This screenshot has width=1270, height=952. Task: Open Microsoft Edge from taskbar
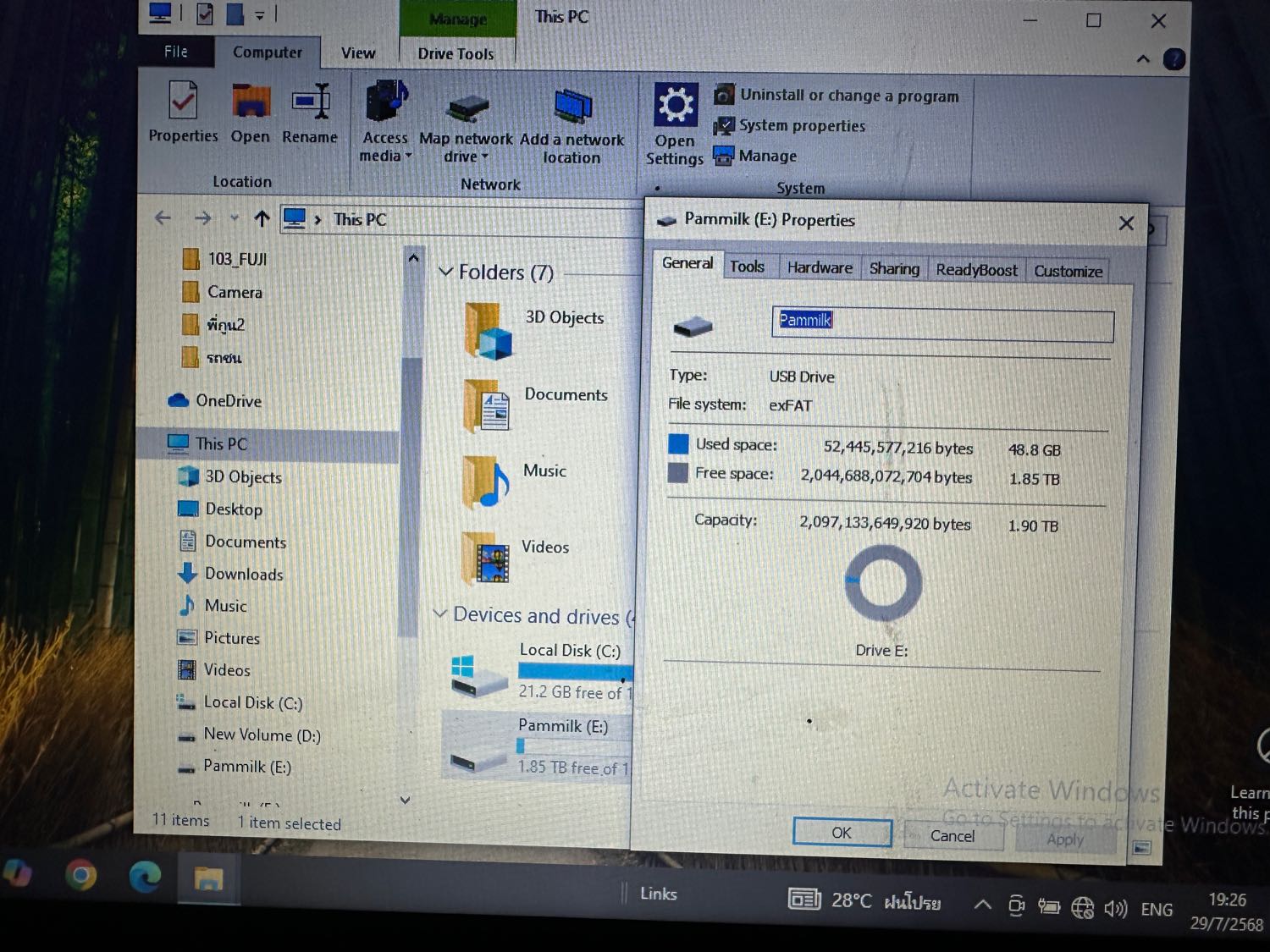tap(145, 877)
